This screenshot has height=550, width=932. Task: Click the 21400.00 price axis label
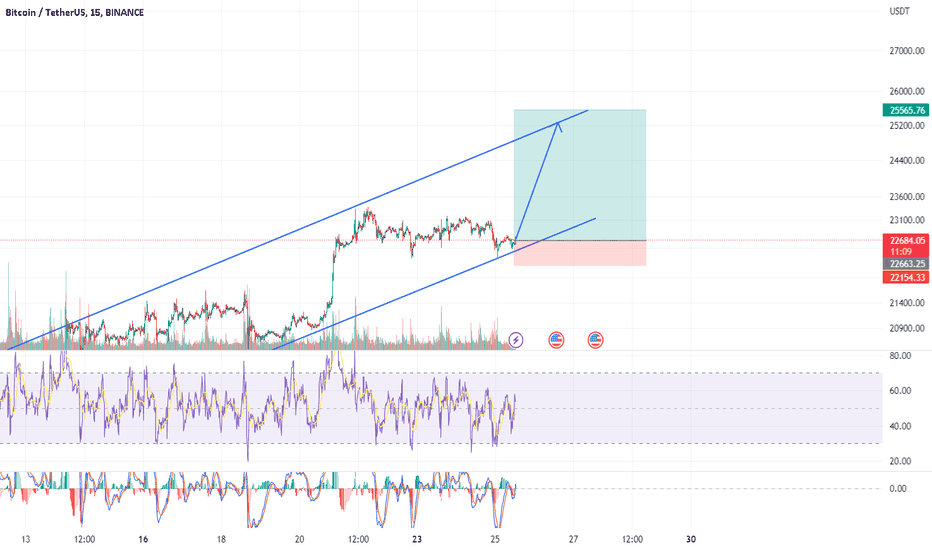tap(907, 303)
